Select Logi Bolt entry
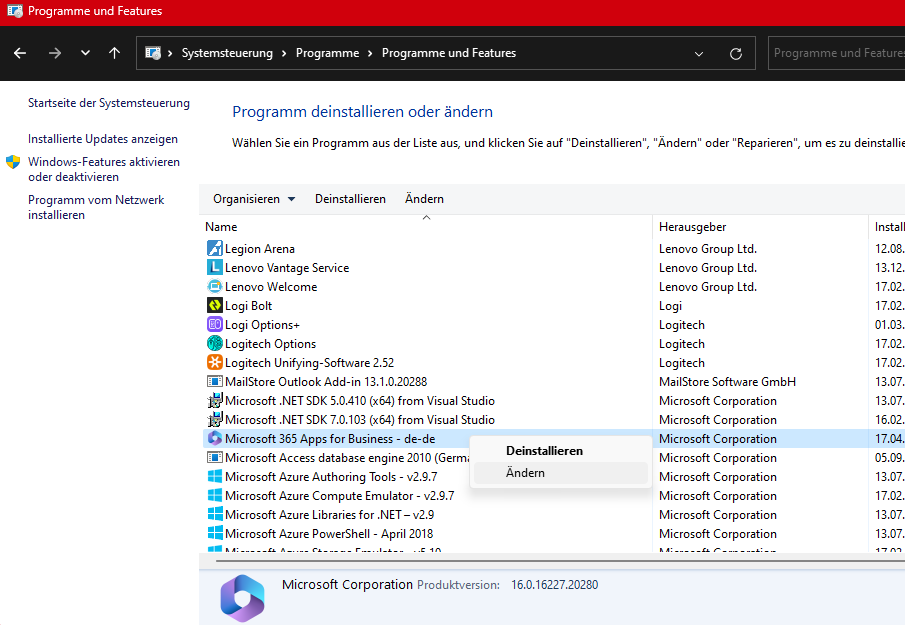The height and width of the screenshot is (625, 905). (x=248, y=306)
